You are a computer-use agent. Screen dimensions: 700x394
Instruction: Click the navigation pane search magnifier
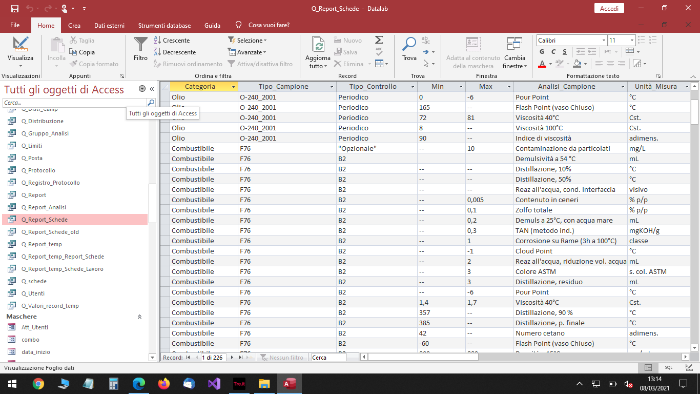click(151, 103)
